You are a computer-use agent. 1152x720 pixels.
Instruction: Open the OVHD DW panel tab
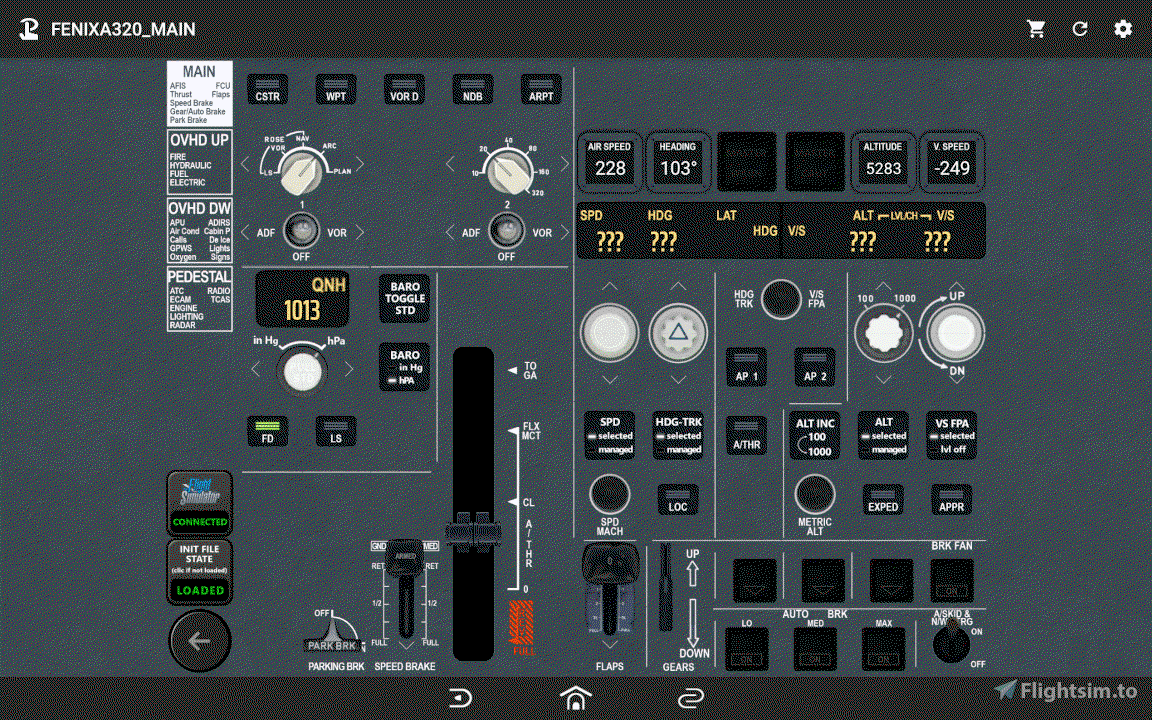pyautogui.click(x=200, y=230)
